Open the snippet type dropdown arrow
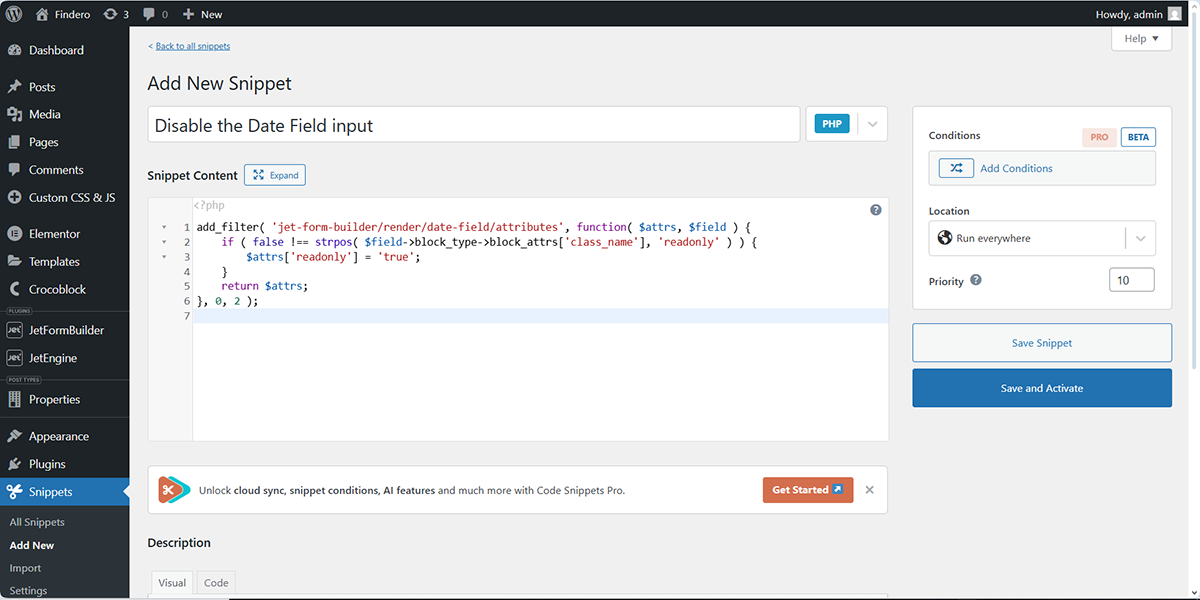Image resolution: width=1200 pixels, height=600 pixels. 872,124
